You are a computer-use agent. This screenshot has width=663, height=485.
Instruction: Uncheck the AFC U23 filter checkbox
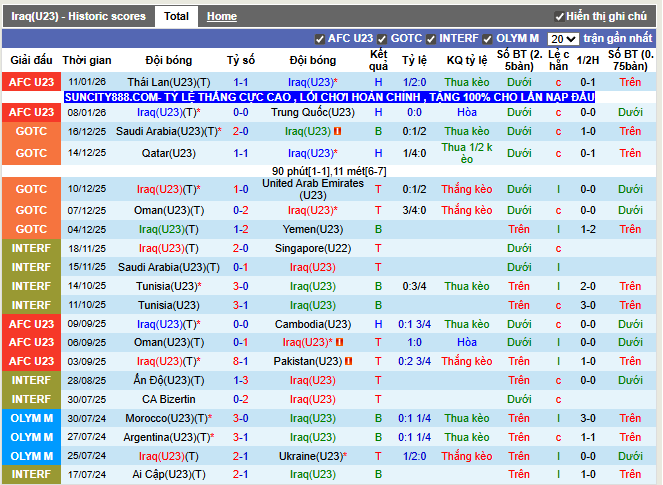[x=320, y=39]
